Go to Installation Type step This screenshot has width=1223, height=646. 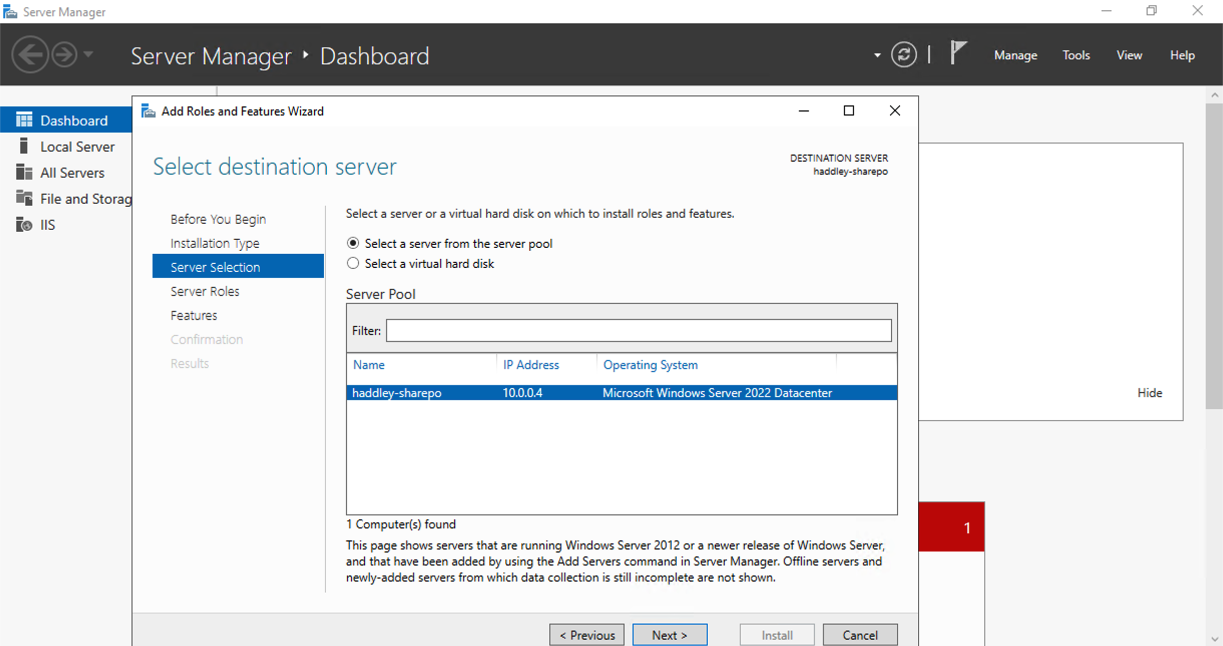[215, 243]
